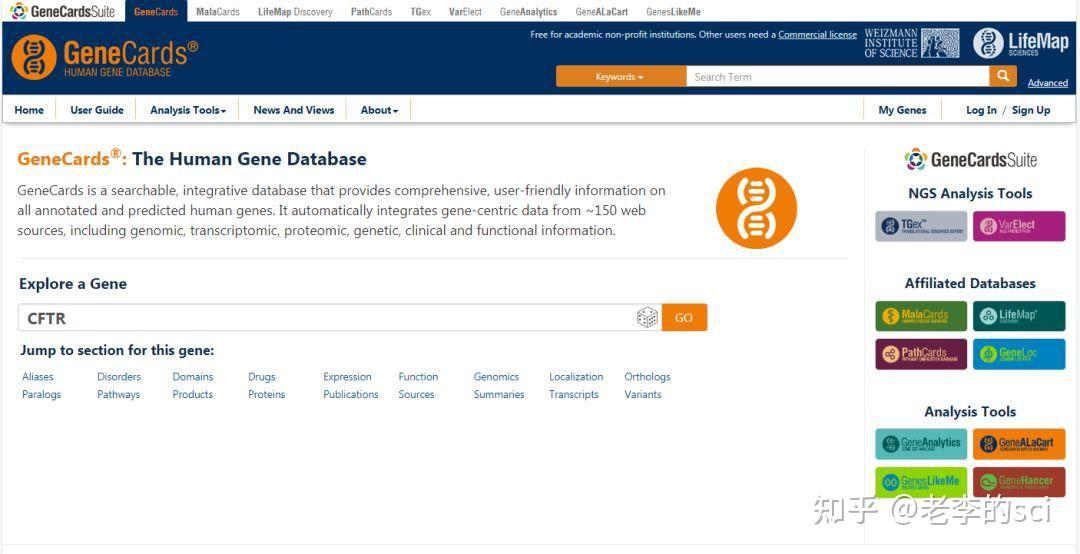This screenshot has height=554, width=1080.
Task: Switch to the VarElect tab
Action: point(465,12)
